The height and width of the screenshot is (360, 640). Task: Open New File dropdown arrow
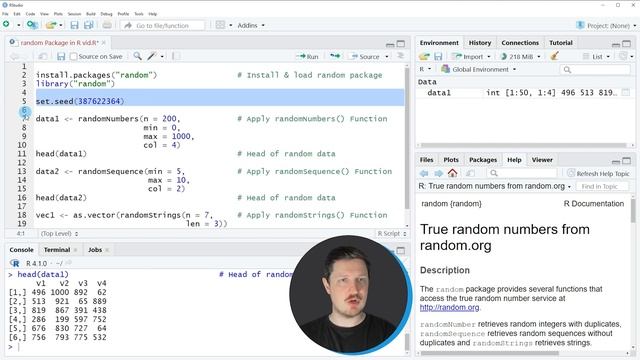point(18,25)
